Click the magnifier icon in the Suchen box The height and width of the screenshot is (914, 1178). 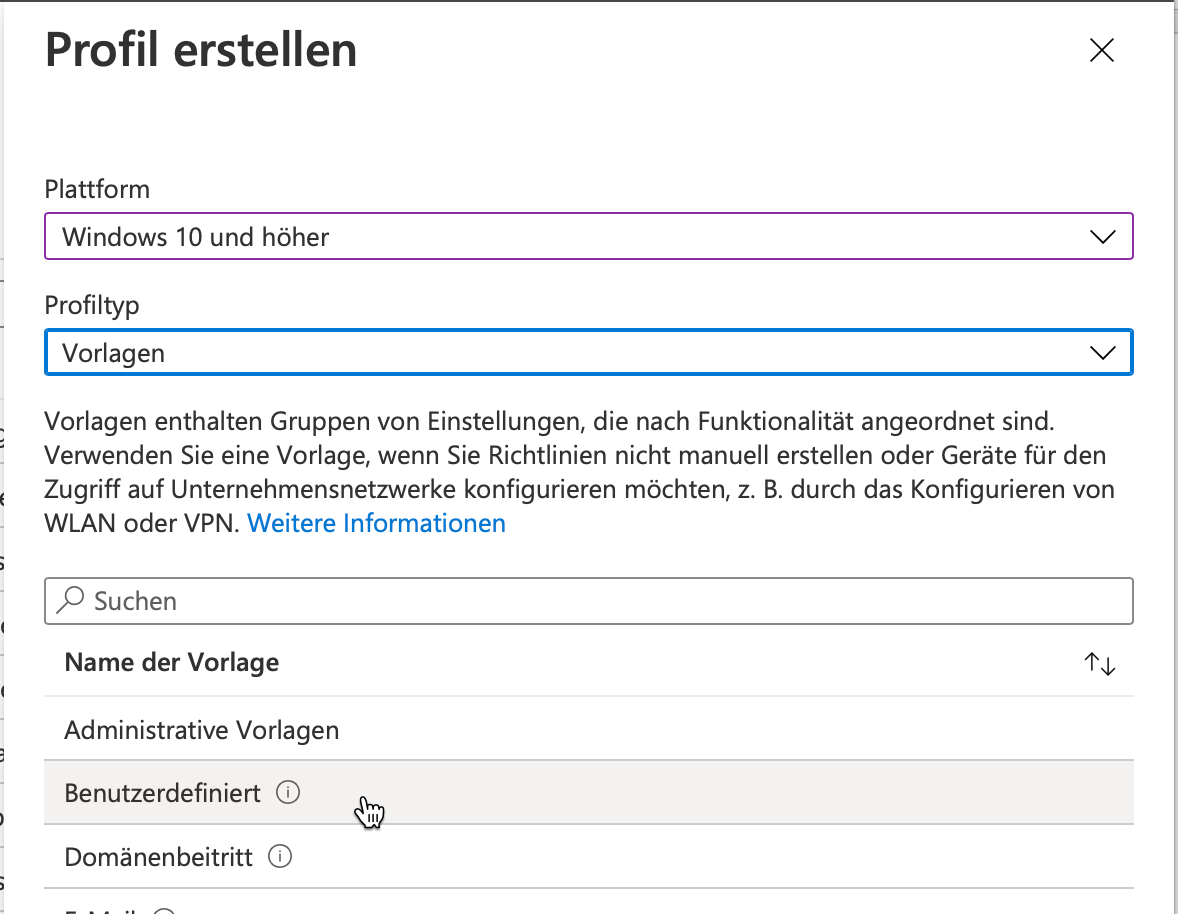tap(69, 600)
